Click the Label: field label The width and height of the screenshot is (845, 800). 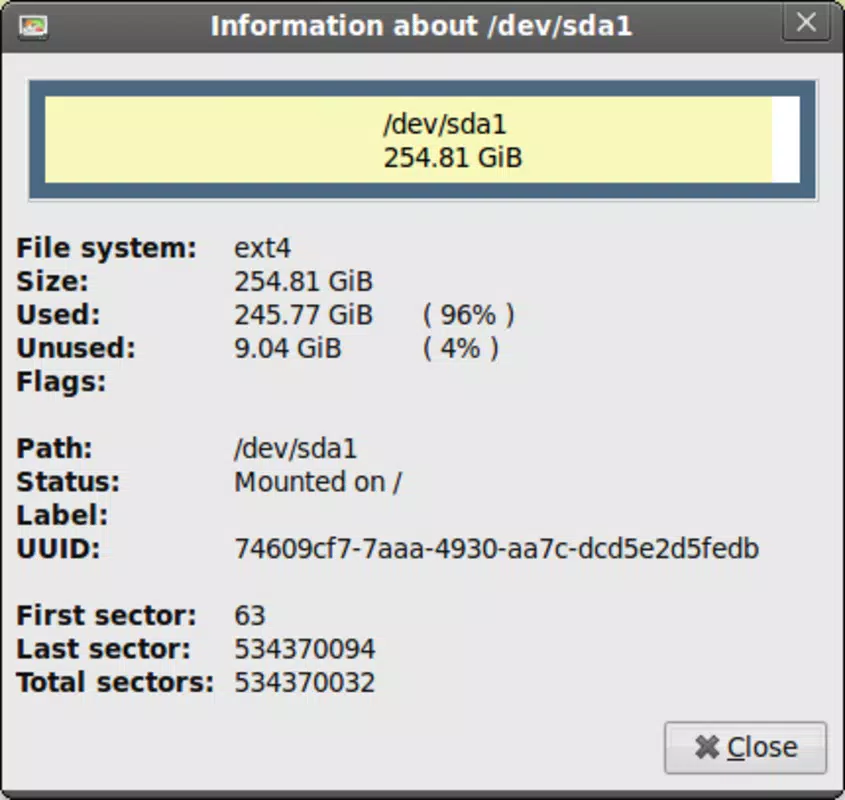coord(63,515)
